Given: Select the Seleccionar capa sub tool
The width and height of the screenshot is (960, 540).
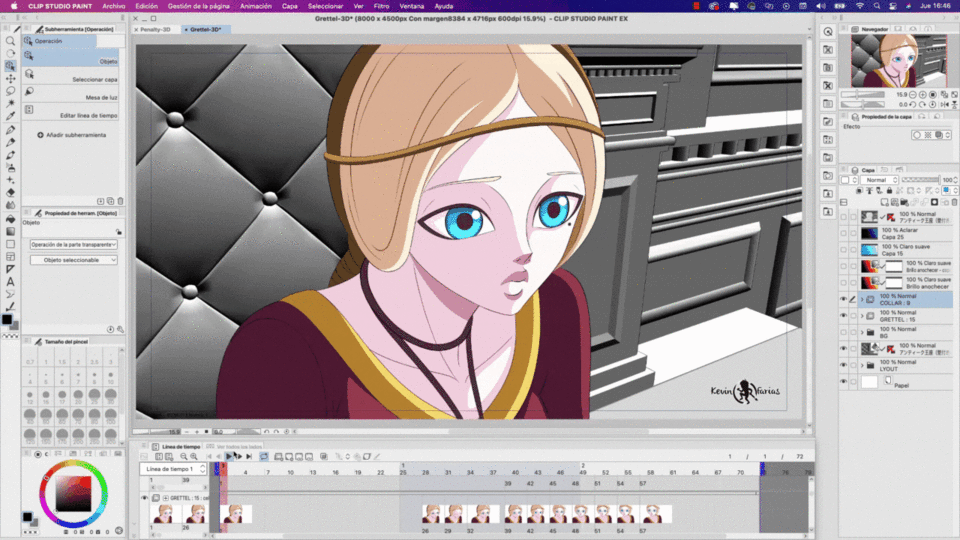Looking at the screenshot, I should coord(95,79).
